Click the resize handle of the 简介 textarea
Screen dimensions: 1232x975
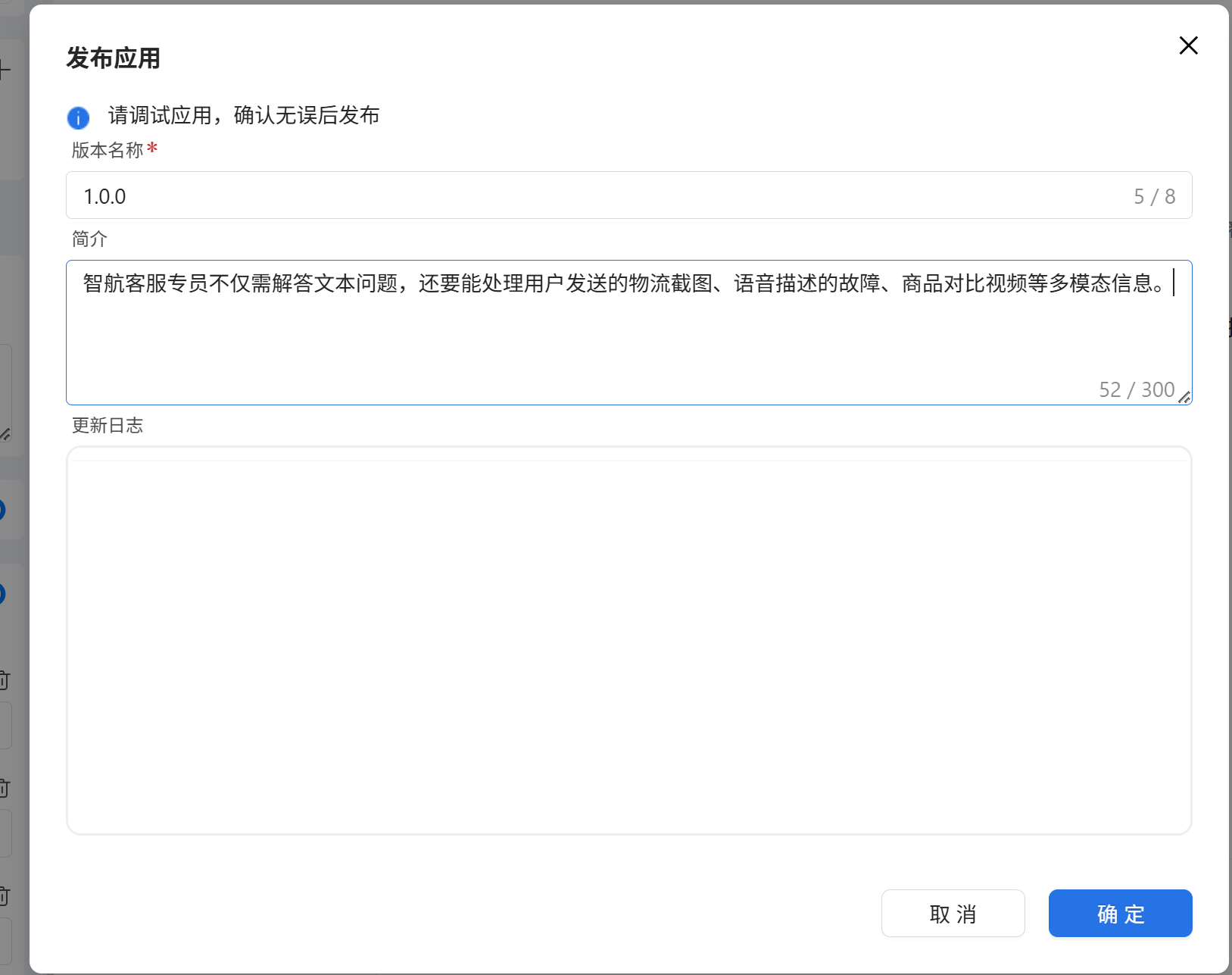pyautogui.click(x=1185, y=396)
